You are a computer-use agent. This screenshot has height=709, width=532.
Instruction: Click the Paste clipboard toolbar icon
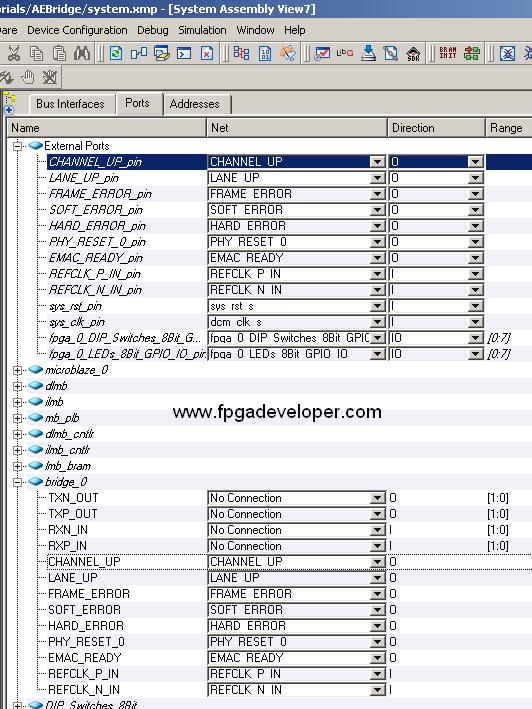[59, 53]
